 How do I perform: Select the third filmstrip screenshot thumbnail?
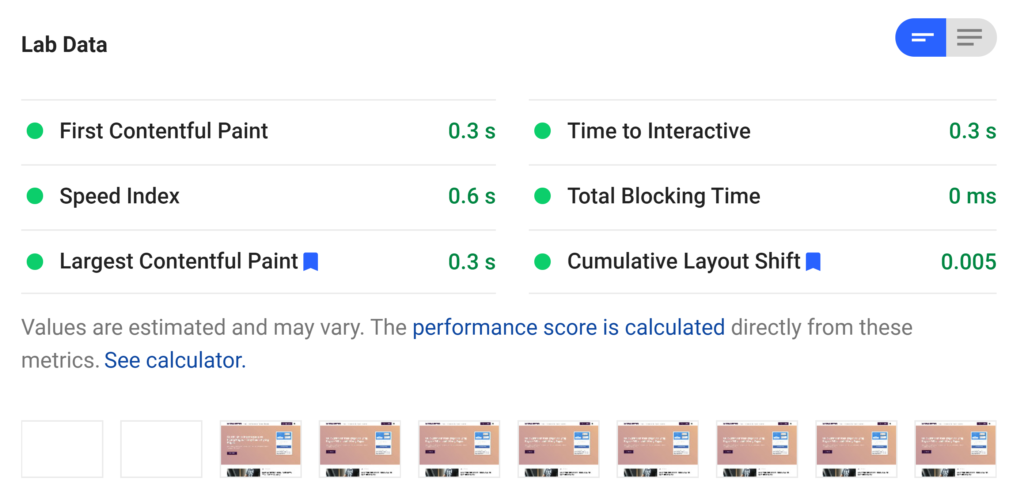point(260,449)
